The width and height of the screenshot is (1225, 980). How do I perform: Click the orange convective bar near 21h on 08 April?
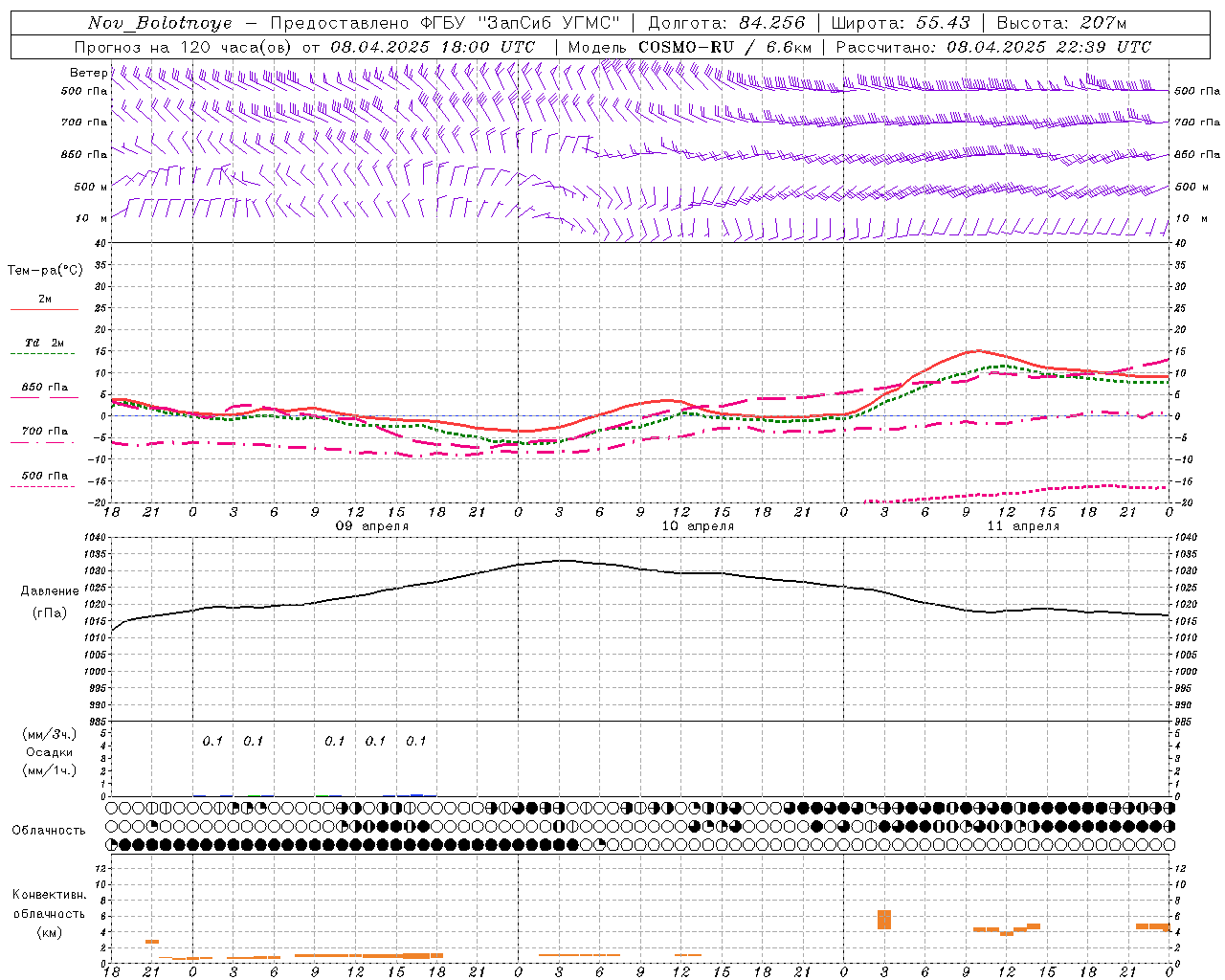(x=152, y=942)
